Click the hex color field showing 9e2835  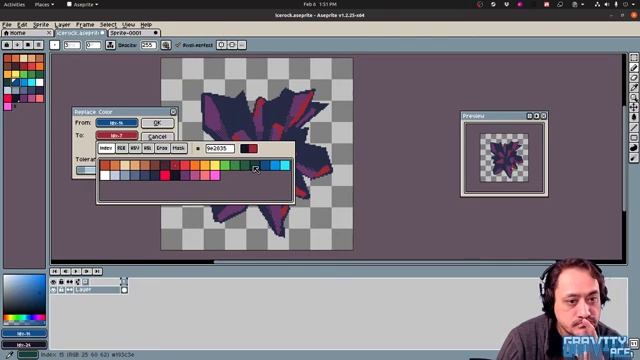(x=220, y=149)
